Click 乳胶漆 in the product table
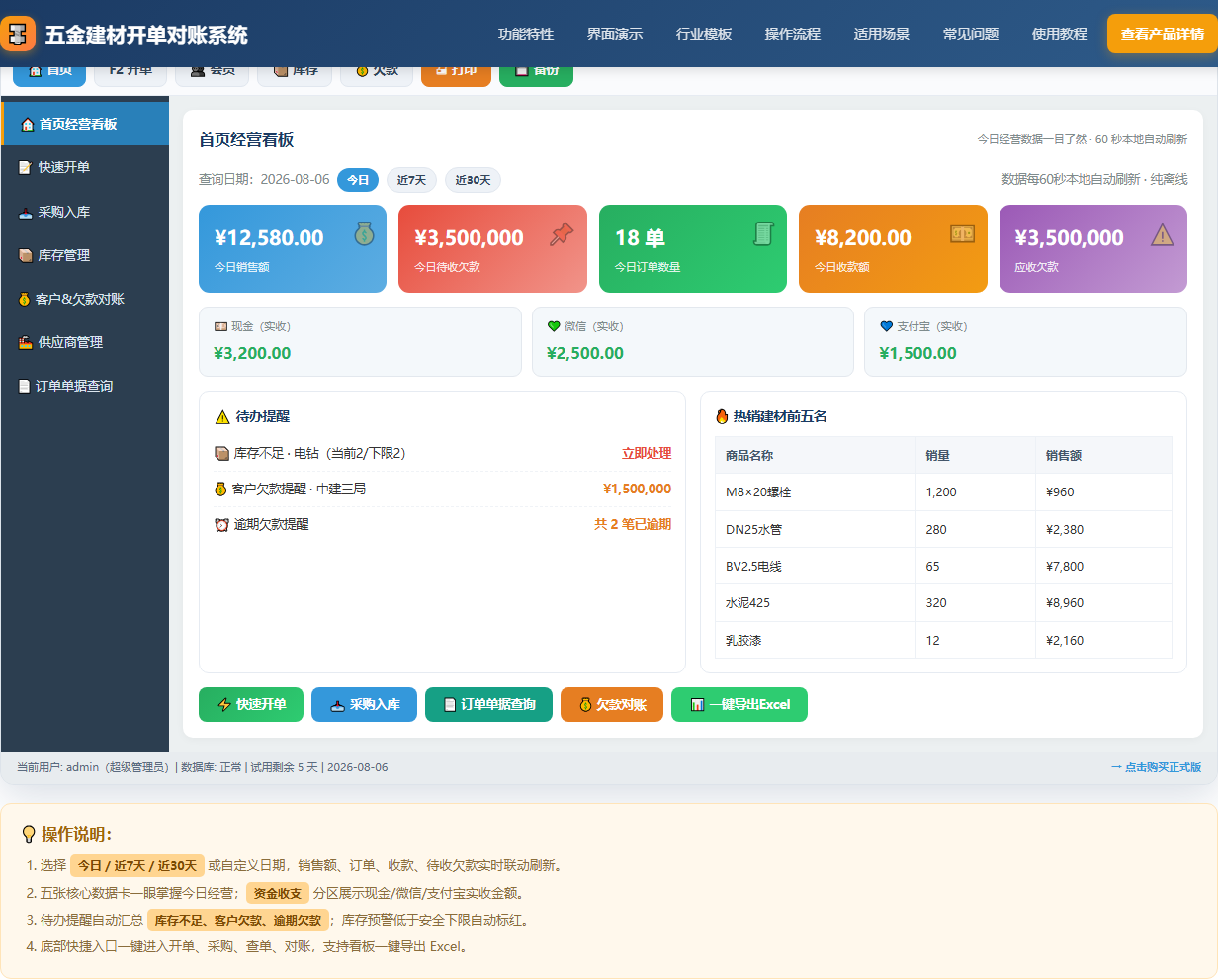The image size is (1218, 980). [x=743, y=640]
